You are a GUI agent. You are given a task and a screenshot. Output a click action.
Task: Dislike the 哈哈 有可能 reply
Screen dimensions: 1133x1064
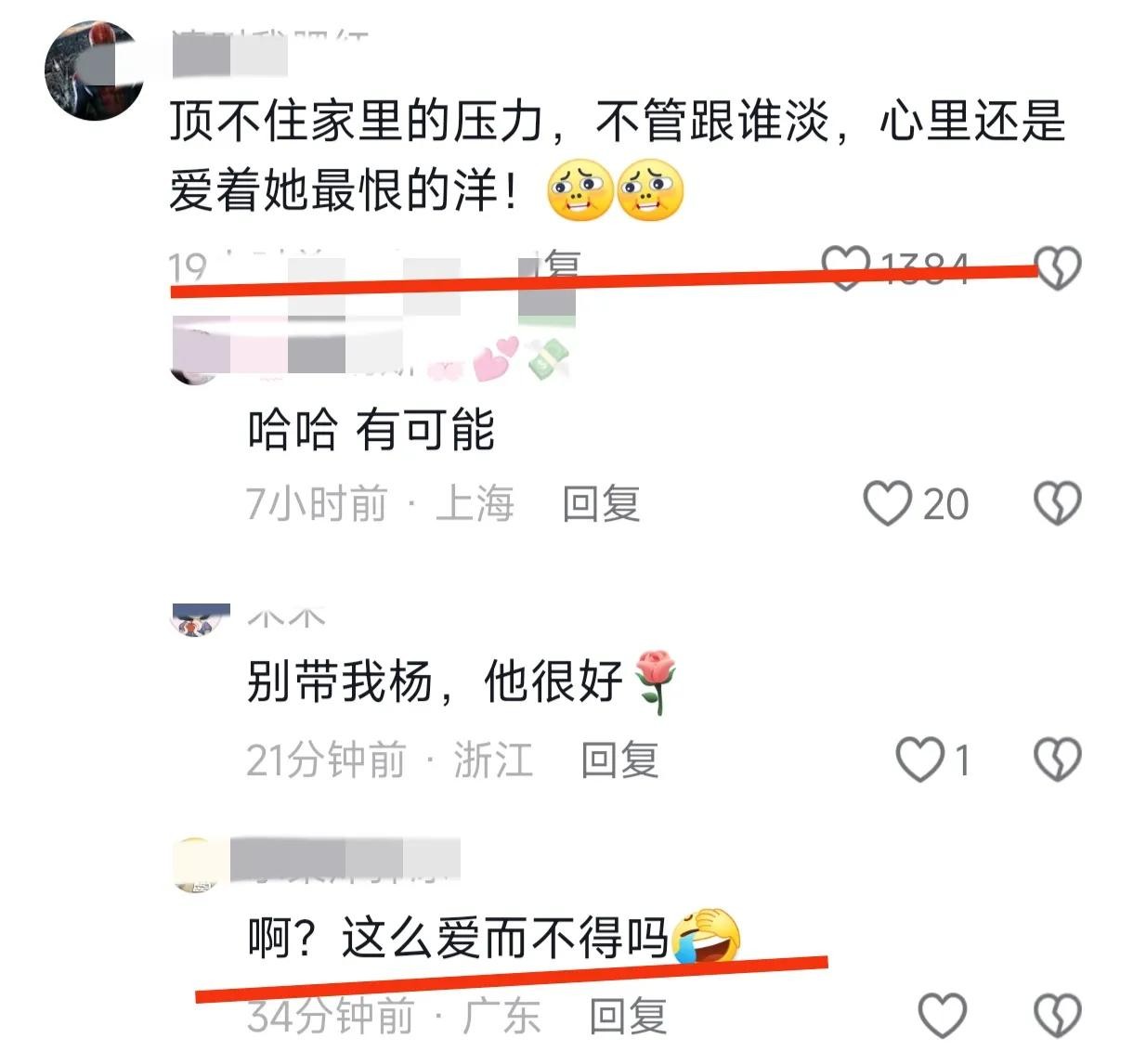pos(1058,504)
